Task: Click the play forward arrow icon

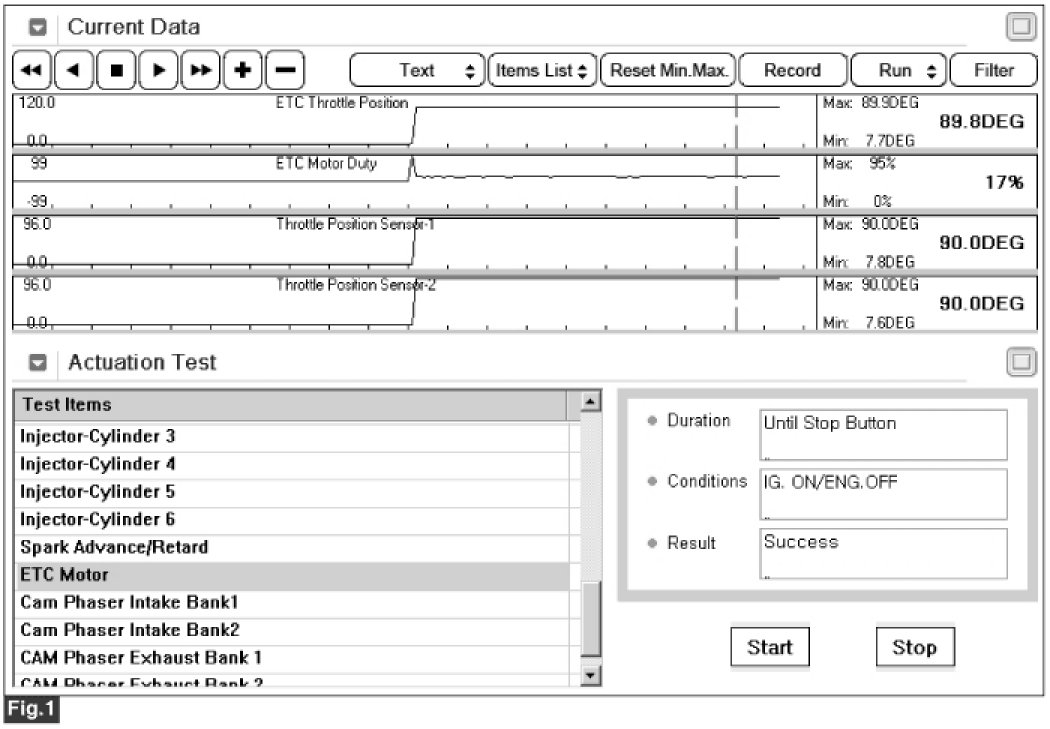Action: (x=158, y=70)
